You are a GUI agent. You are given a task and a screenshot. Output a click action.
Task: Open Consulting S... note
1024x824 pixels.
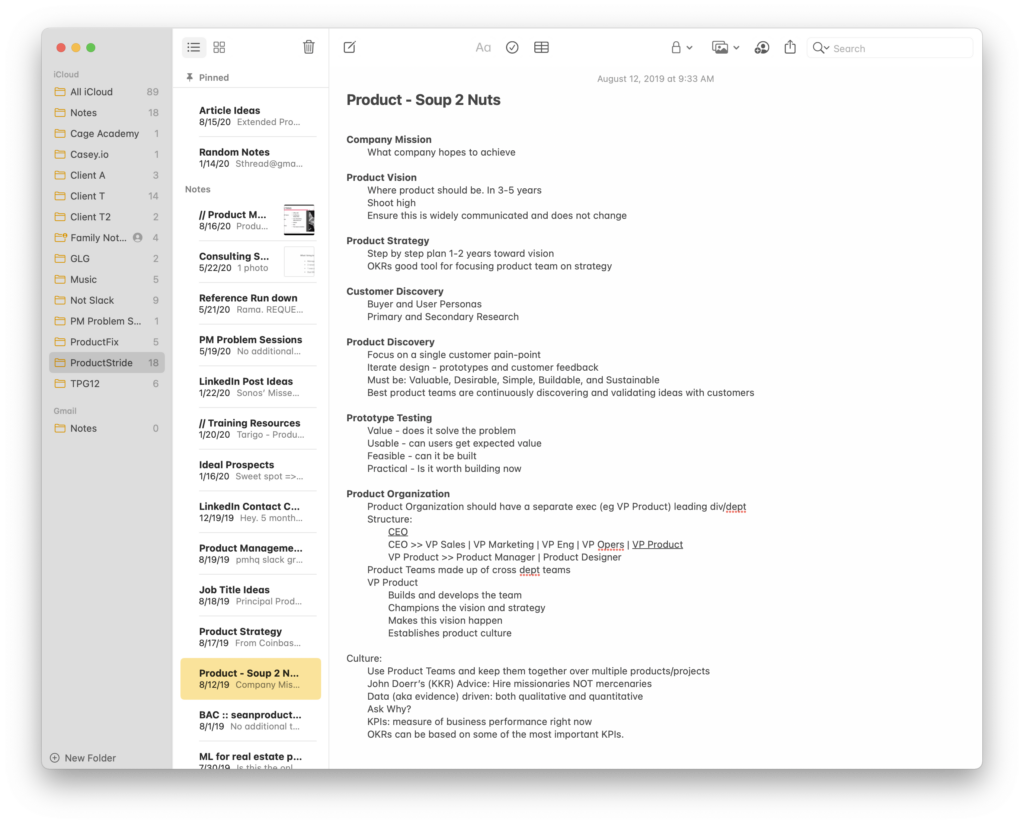tap(251, 262)
